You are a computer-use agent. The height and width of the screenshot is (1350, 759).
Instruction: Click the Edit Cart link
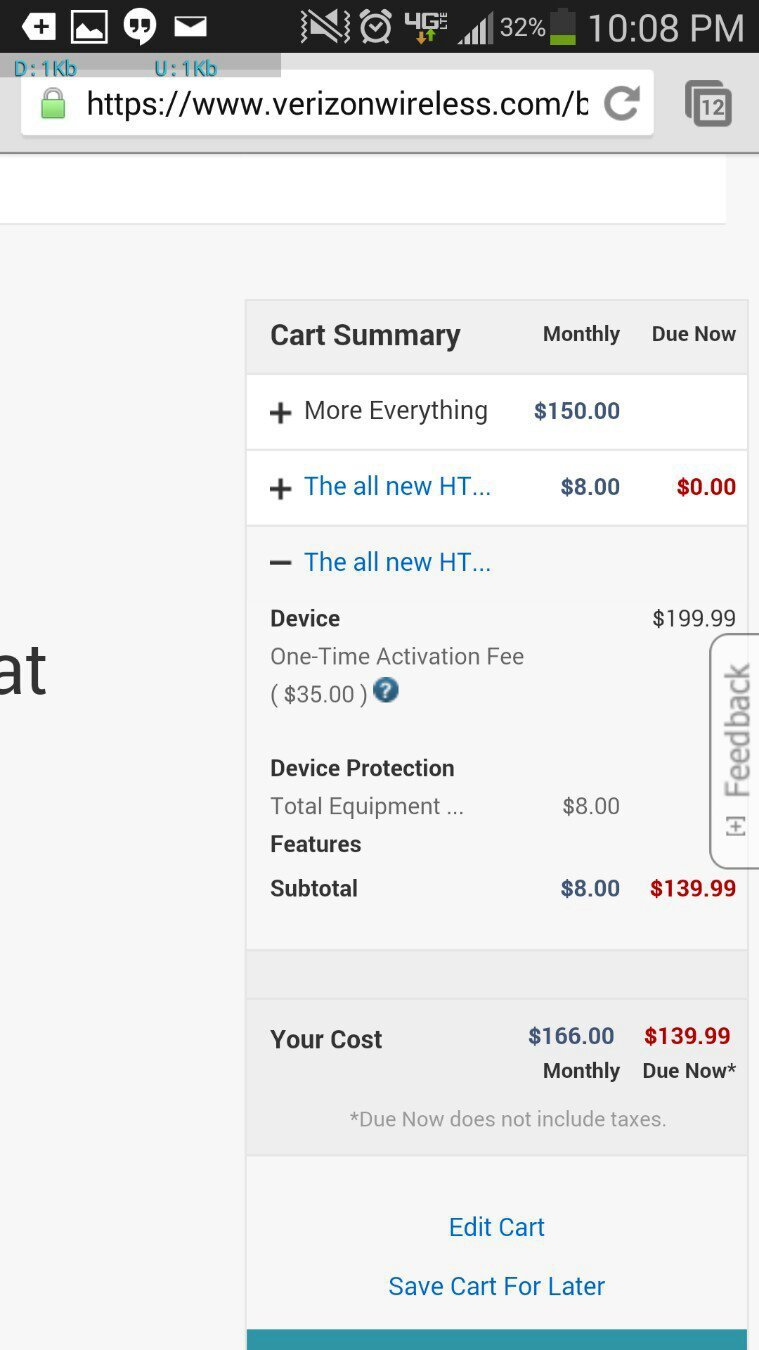click(x=497, y=1227)
